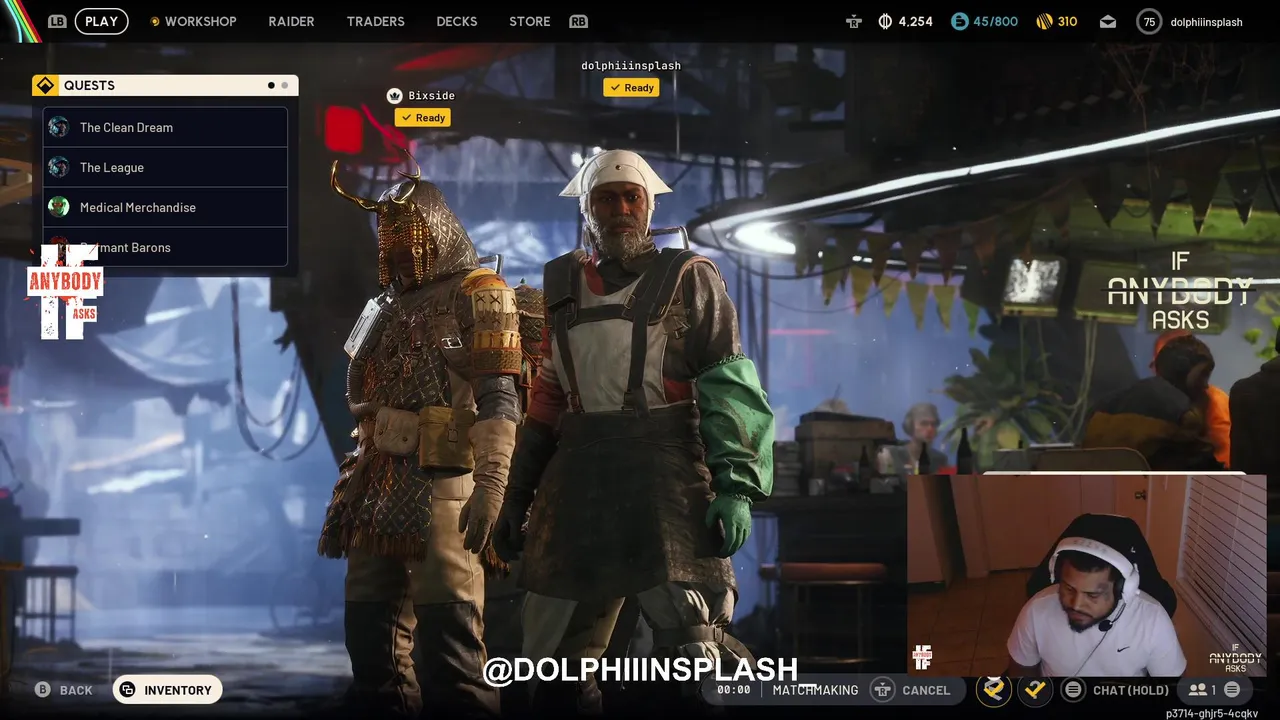Click the LB bumper icon
Viewport: 1280px width, 720px height.
(x=57, y=21)
